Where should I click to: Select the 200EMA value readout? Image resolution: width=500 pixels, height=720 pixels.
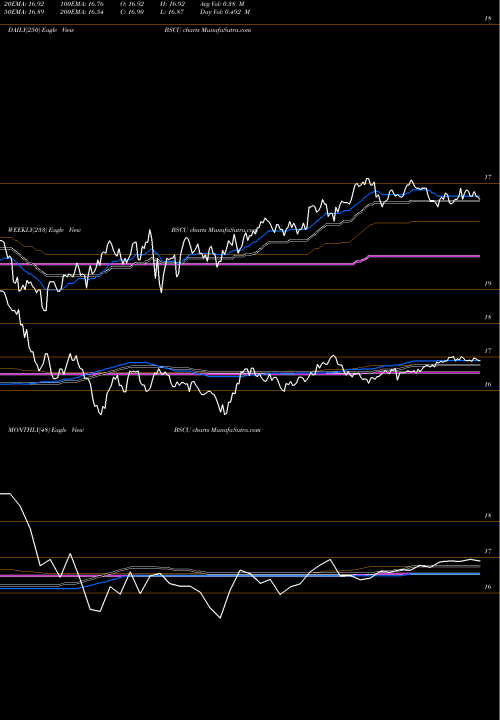pyautogui.click(x=84, y=12)
